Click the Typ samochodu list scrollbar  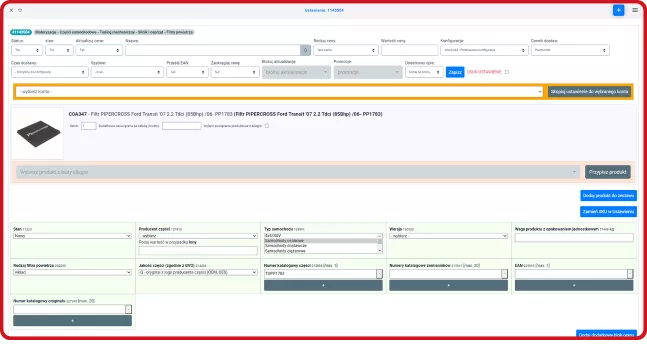(x=380, y=243)
